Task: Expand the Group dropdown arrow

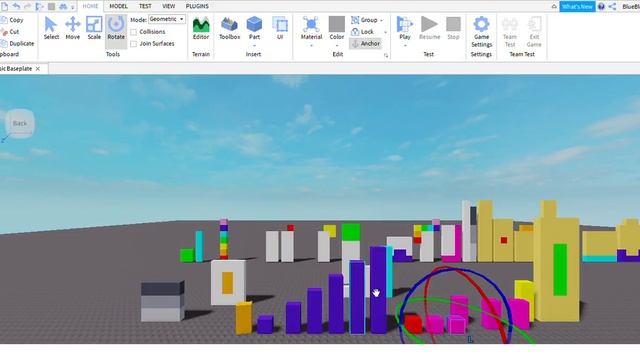Action: pos(382,20)
